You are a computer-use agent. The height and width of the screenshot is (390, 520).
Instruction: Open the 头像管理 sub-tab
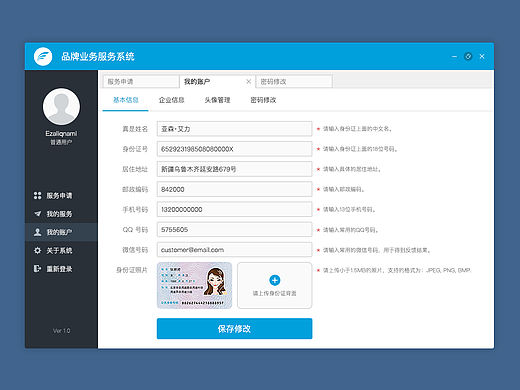pos(217,100)
